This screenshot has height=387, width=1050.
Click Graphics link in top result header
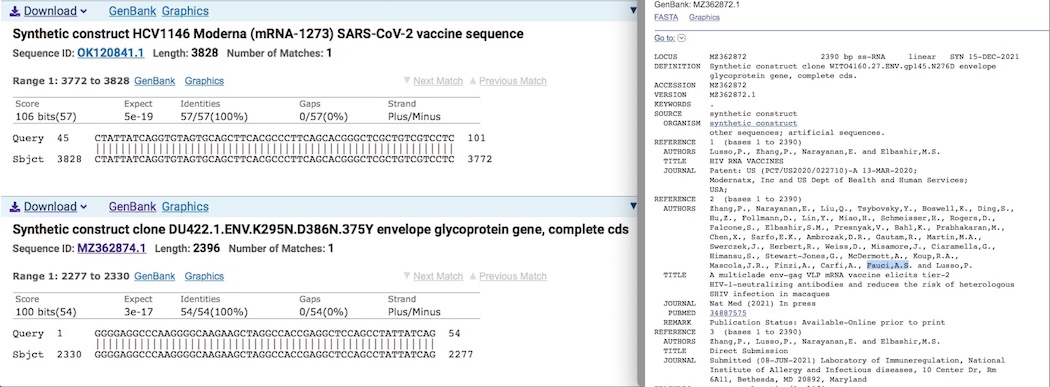coord(185,11)
